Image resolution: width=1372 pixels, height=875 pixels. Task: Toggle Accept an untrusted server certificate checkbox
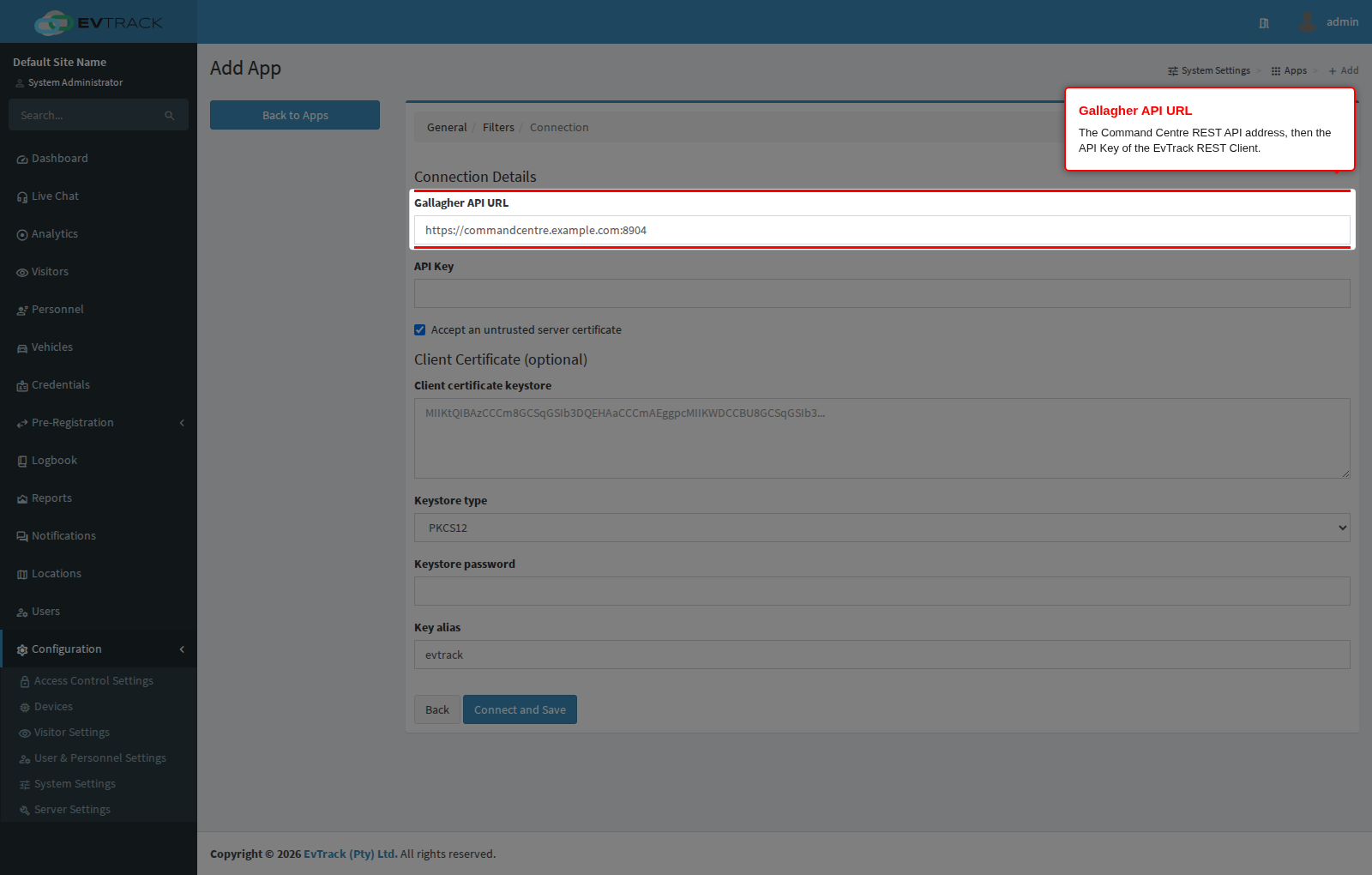pos(420,330)
